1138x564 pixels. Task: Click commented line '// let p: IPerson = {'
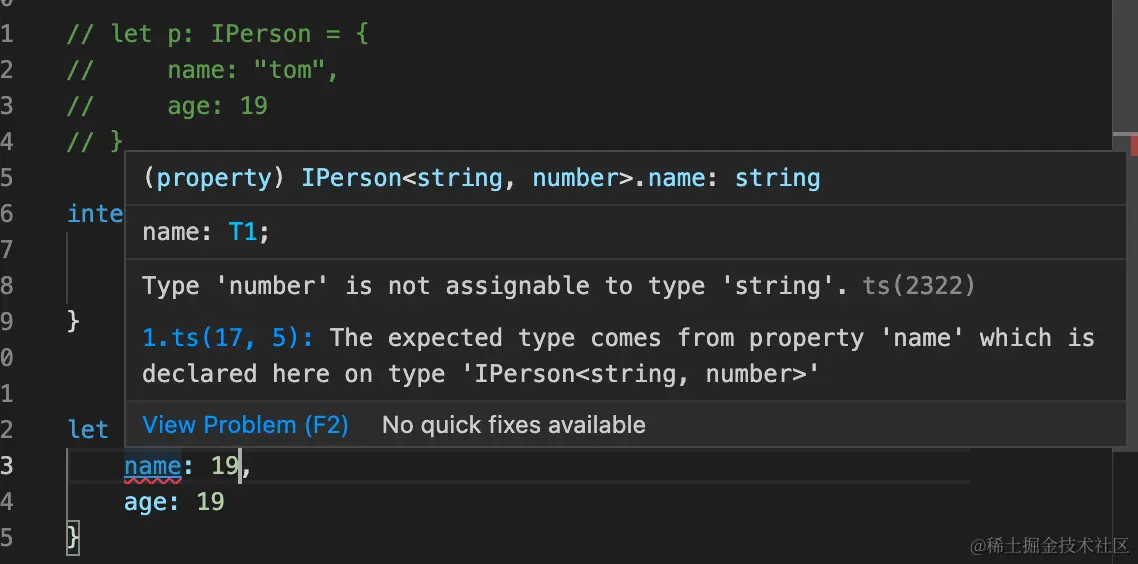217,34
